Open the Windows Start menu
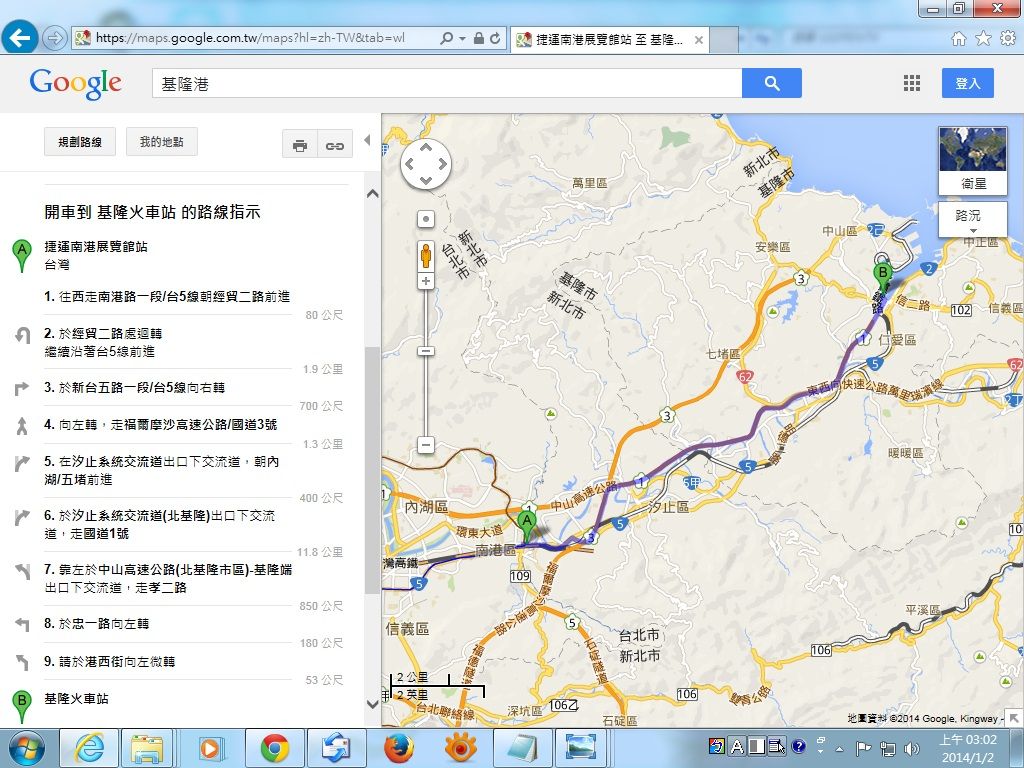Image resolution: width=1024 pixels, height=768 pixels. coord(26,748)
